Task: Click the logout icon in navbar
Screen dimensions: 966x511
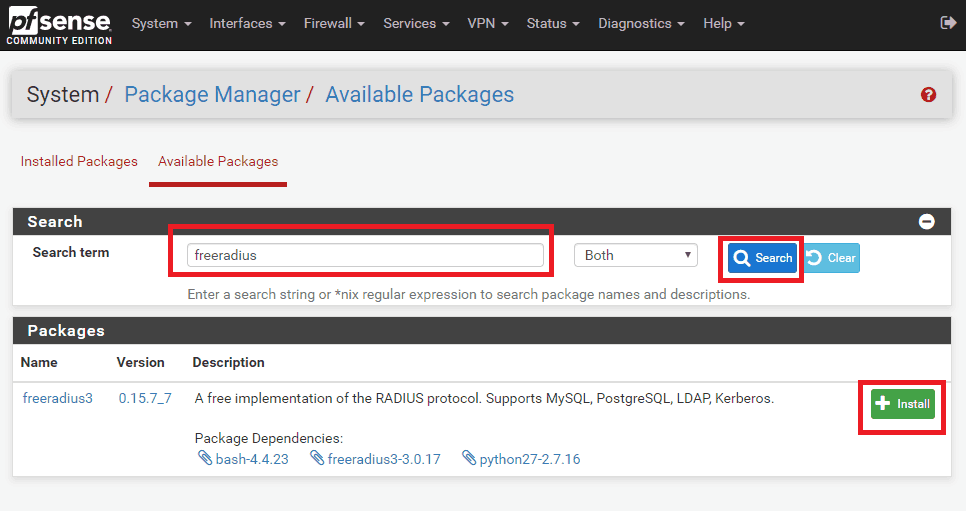Action: click(x=948, y=23)
